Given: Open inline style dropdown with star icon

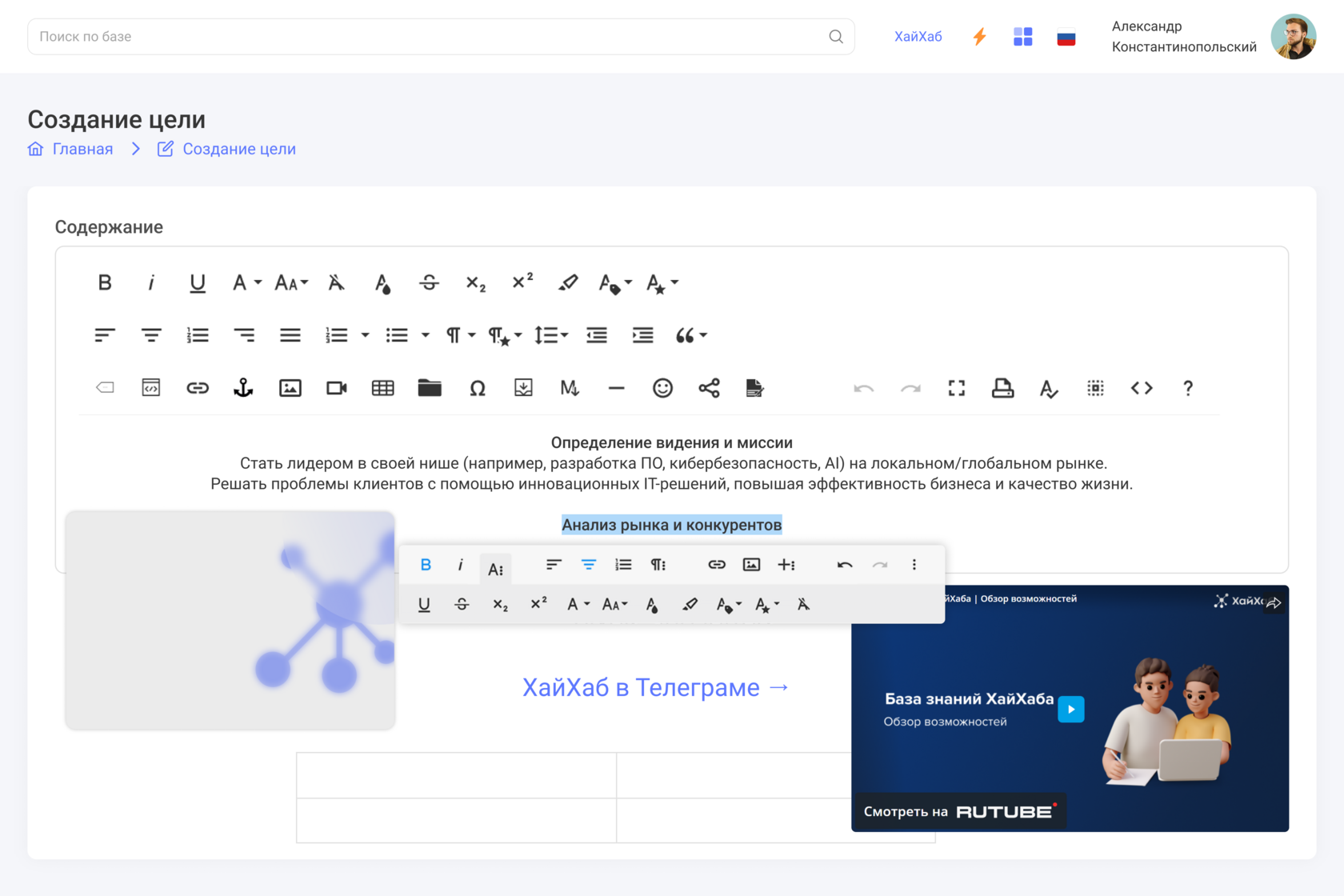Looking at the screenshot, I should click(662, 282).
